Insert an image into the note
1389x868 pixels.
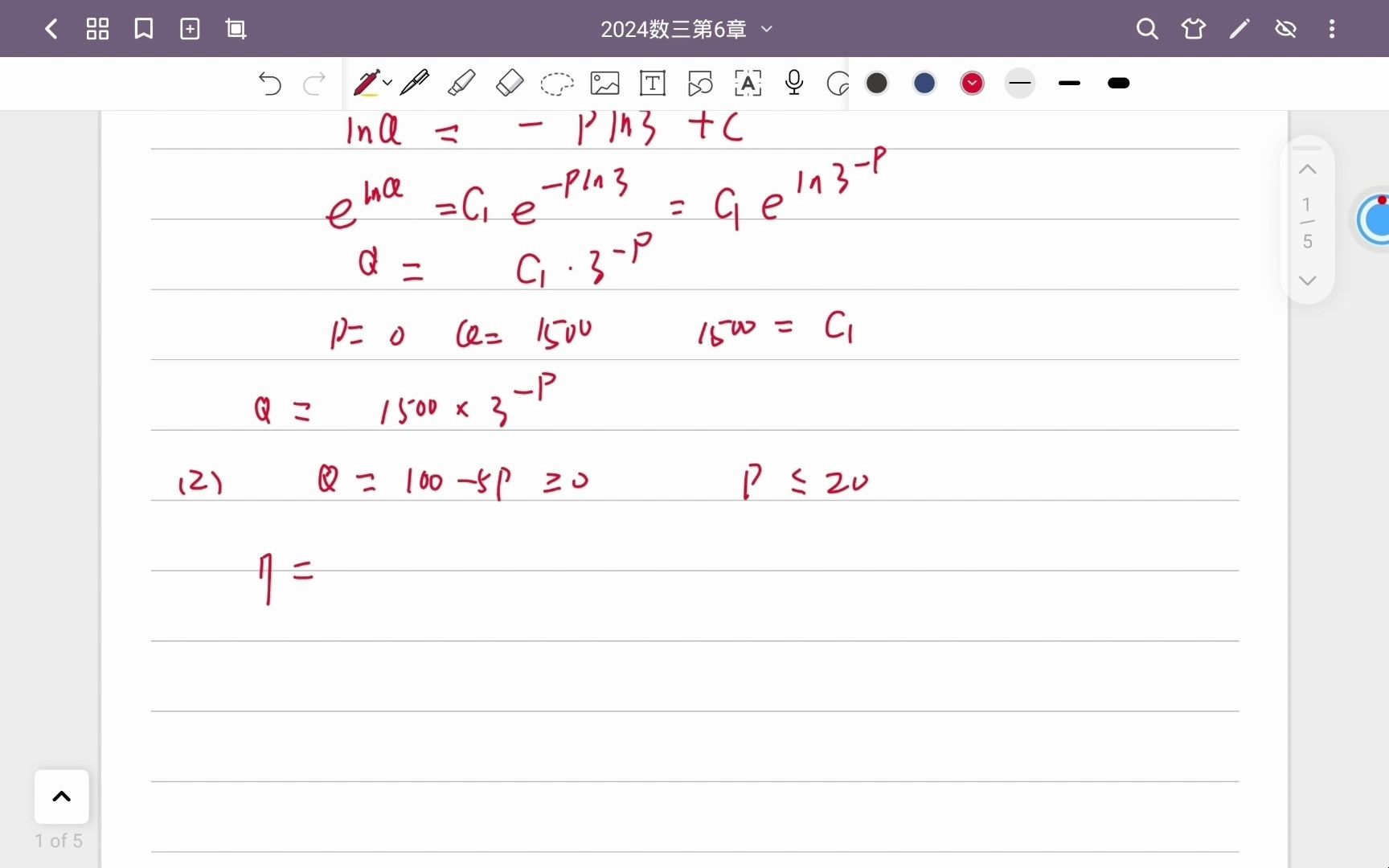pos(605,83)
